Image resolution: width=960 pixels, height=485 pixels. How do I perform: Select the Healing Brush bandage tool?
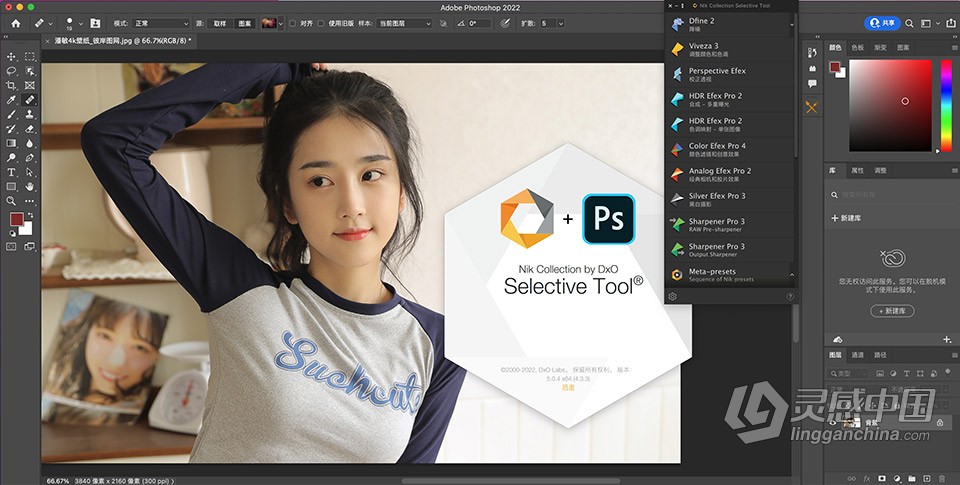click(x=29, y=100)
